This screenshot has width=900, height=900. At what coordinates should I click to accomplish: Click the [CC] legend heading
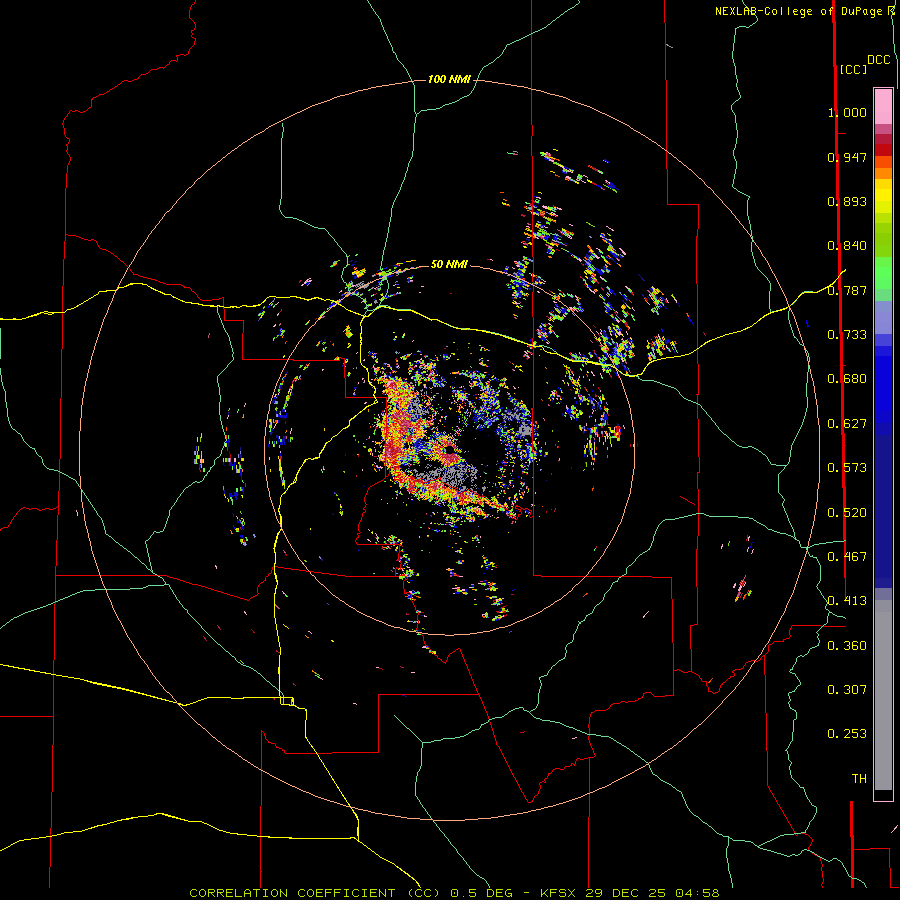click(x=853, y=69)
